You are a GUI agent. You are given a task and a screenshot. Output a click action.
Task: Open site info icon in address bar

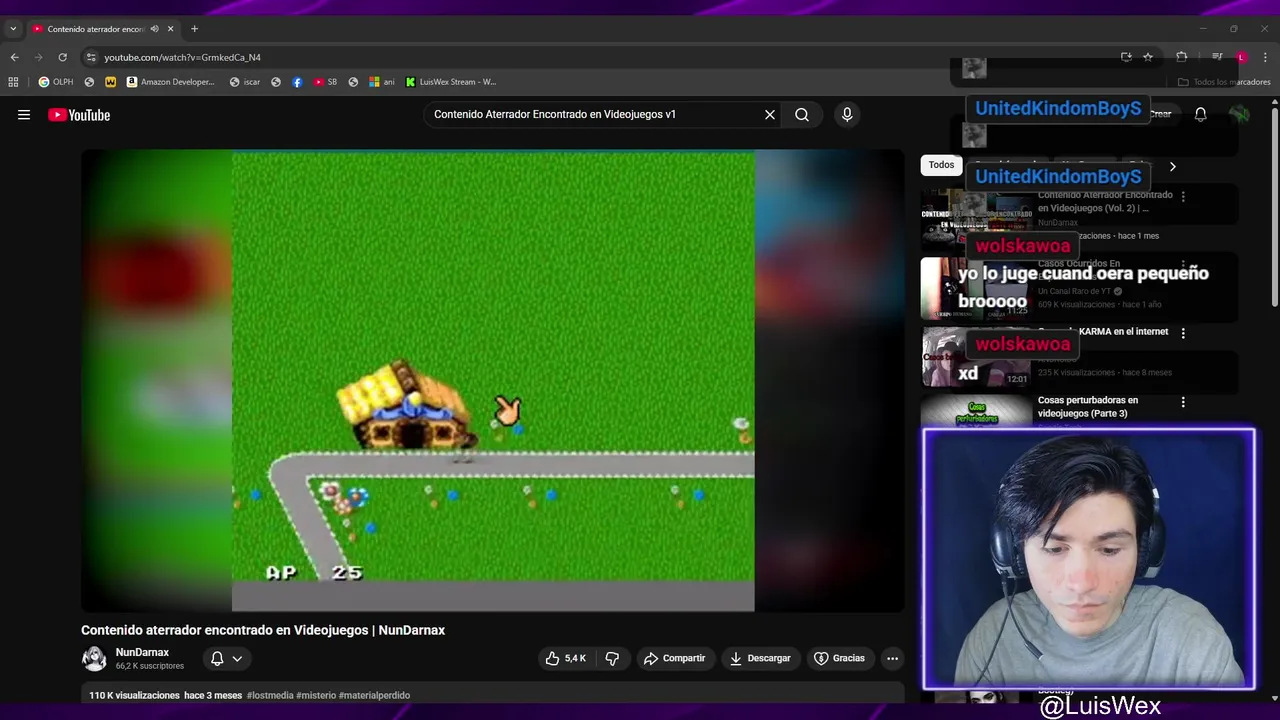point(91,57)
